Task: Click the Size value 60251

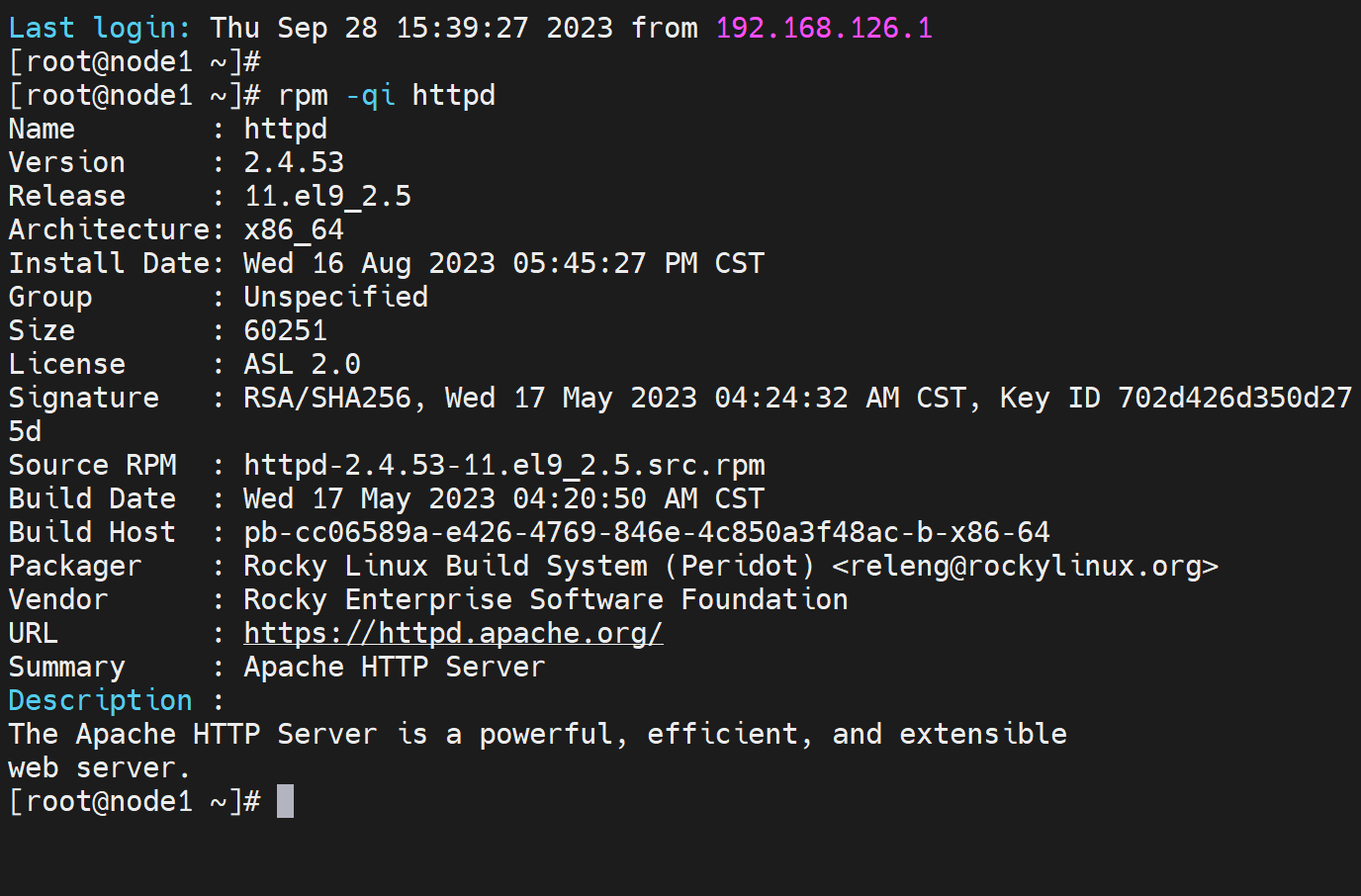Action: pyautogui.click(x=285, y=330)
